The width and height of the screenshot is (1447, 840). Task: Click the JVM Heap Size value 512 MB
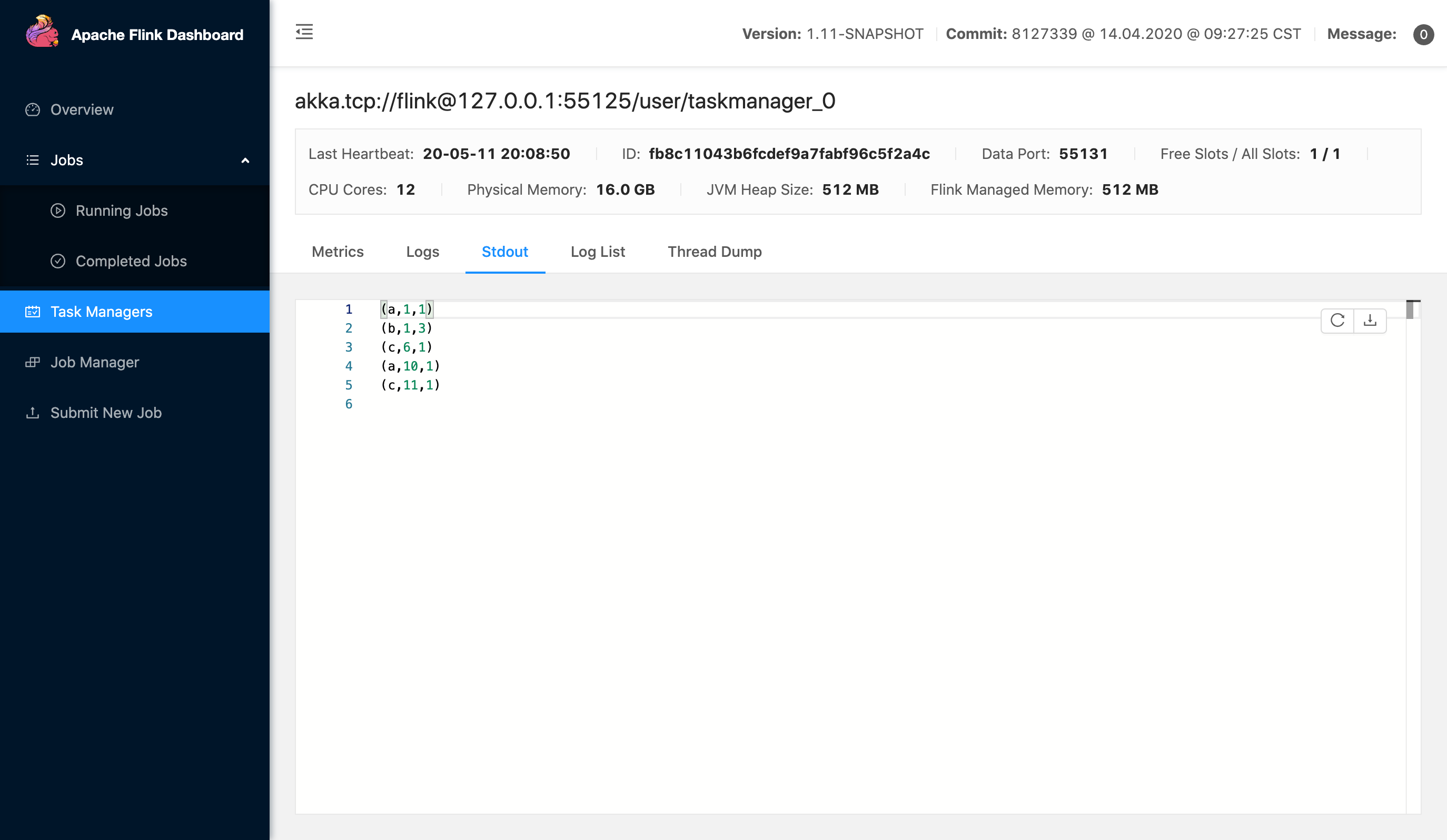850,189
